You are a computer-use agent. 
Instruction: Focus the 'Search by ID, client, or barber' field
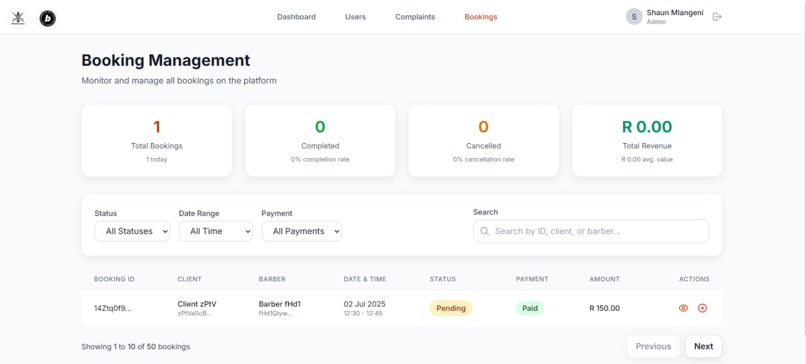591,231
